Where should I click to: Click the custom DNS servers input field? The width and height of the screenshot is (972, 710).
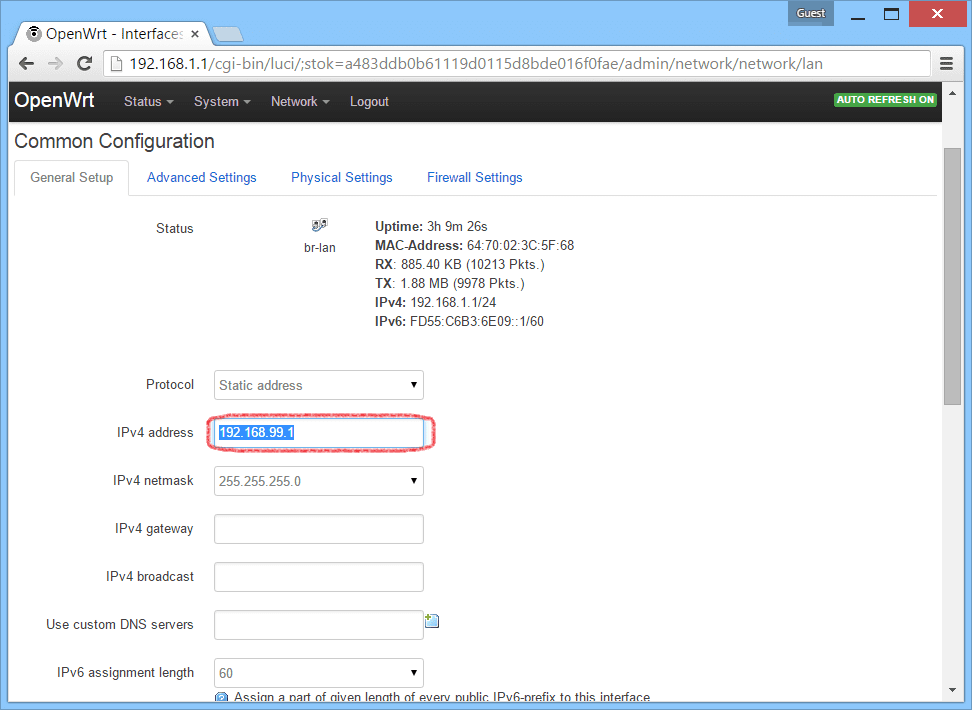tap(319, 625)
